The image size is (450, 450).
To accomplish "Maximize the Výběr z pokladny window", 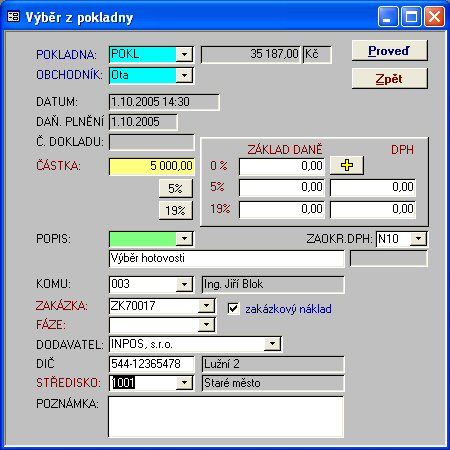I will pos(411,16).
